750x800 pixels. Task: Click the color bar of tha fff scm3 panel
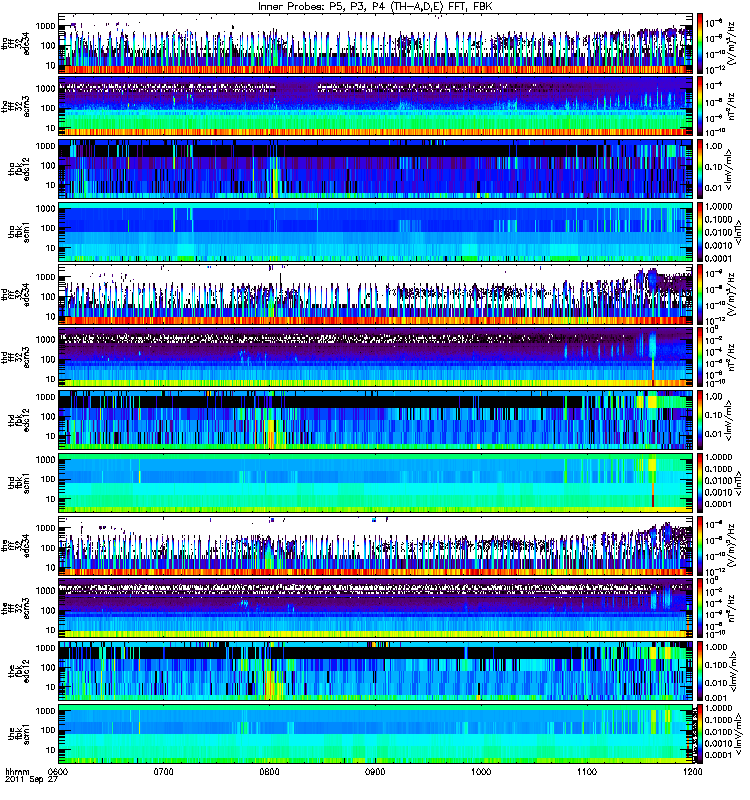pos(699,106)
